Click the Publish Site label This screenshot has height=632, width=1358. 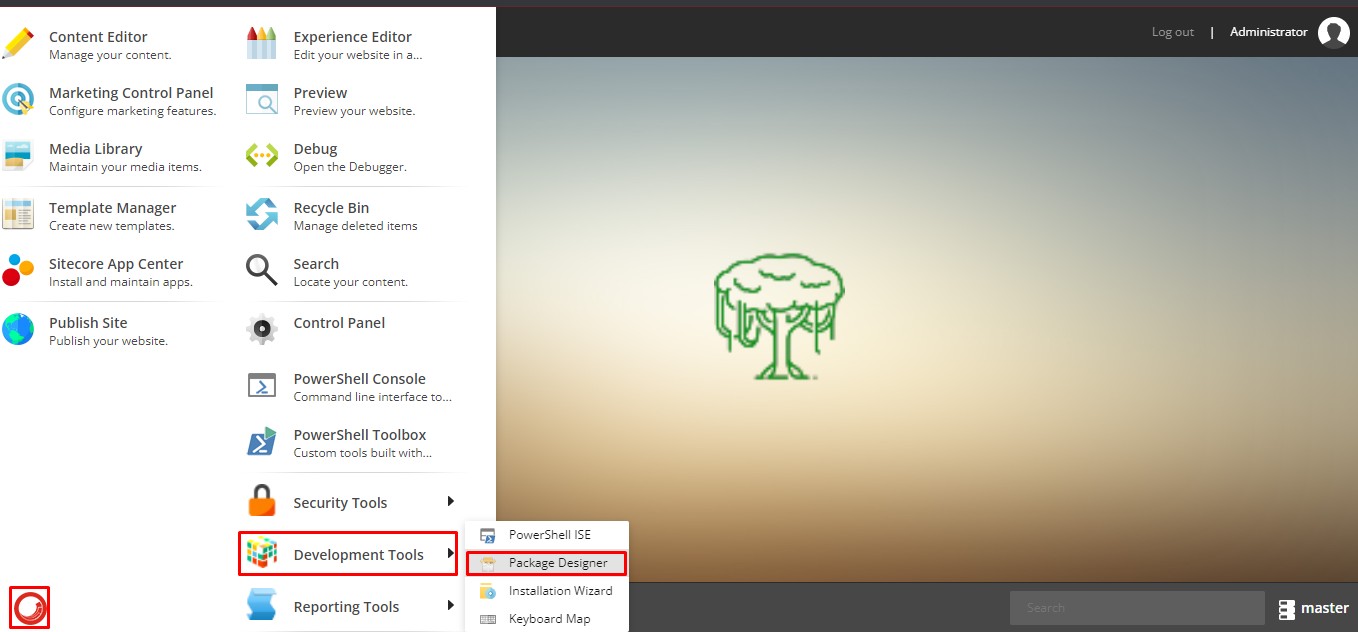click(x=88, y=323)
